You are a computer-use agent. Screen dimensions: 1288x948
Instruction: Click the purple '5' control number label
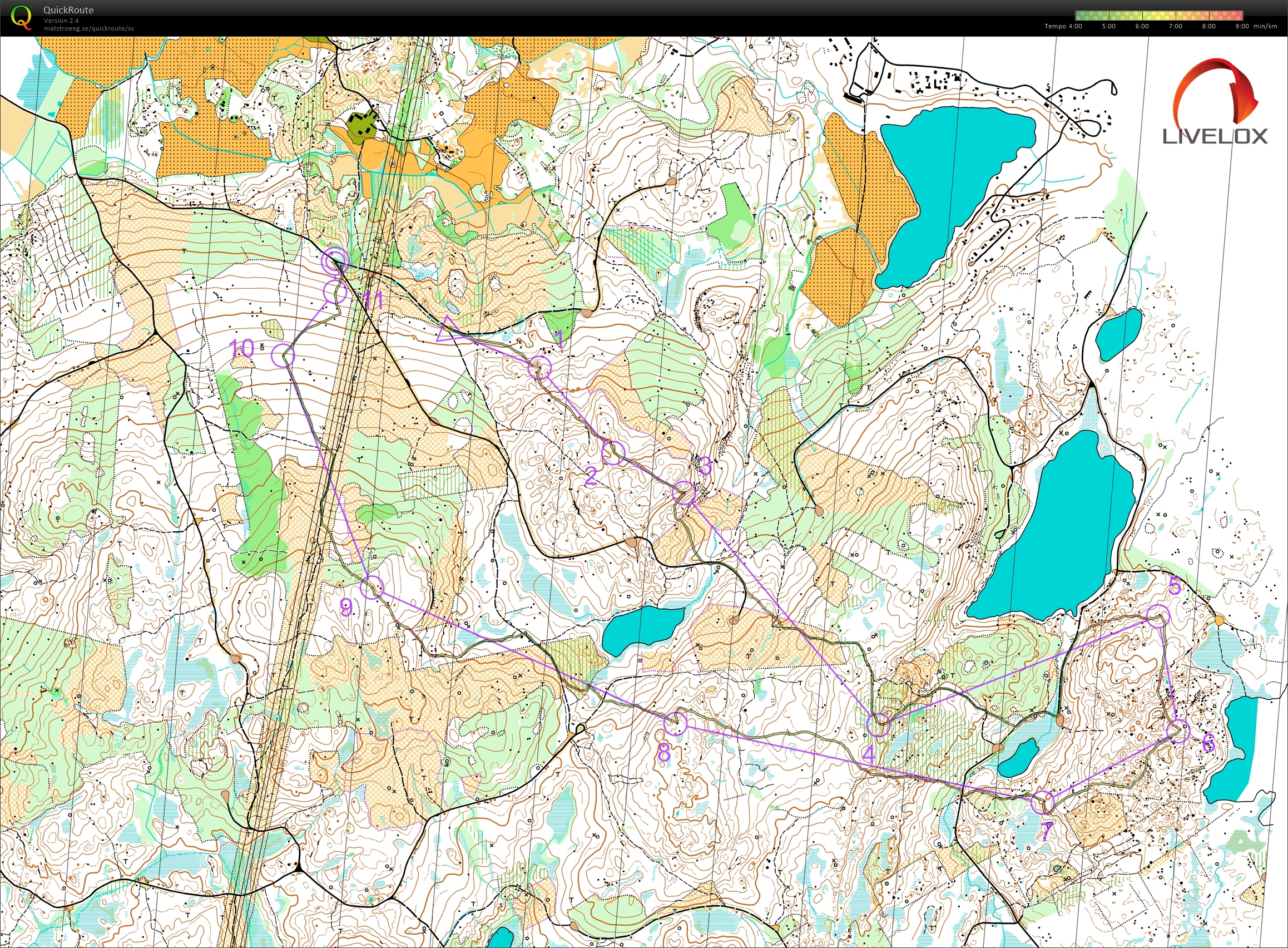pos(1175,586)
